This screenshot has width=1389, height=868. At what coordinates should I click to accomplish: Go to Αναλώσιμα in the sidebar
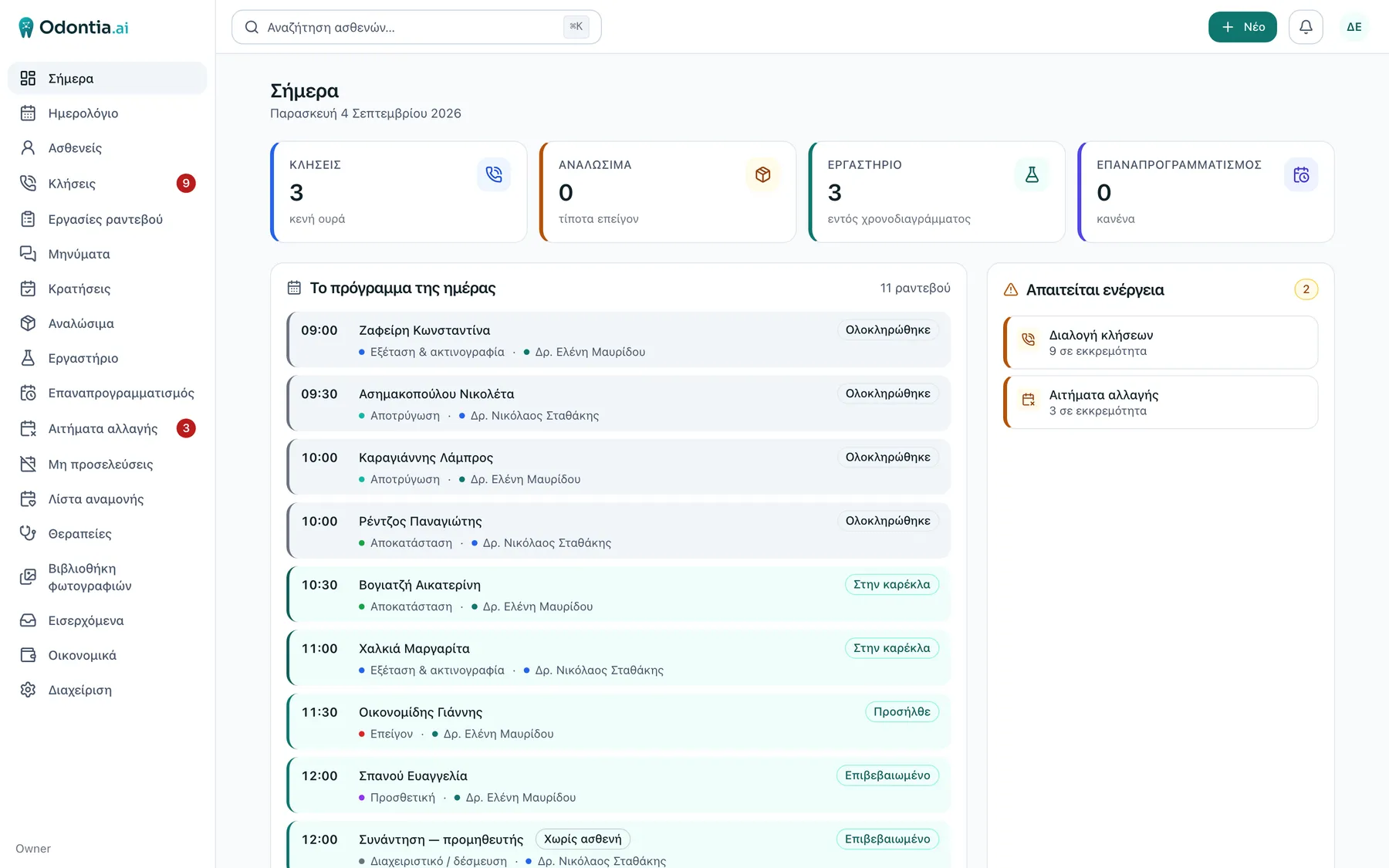(x=107, y=323)
